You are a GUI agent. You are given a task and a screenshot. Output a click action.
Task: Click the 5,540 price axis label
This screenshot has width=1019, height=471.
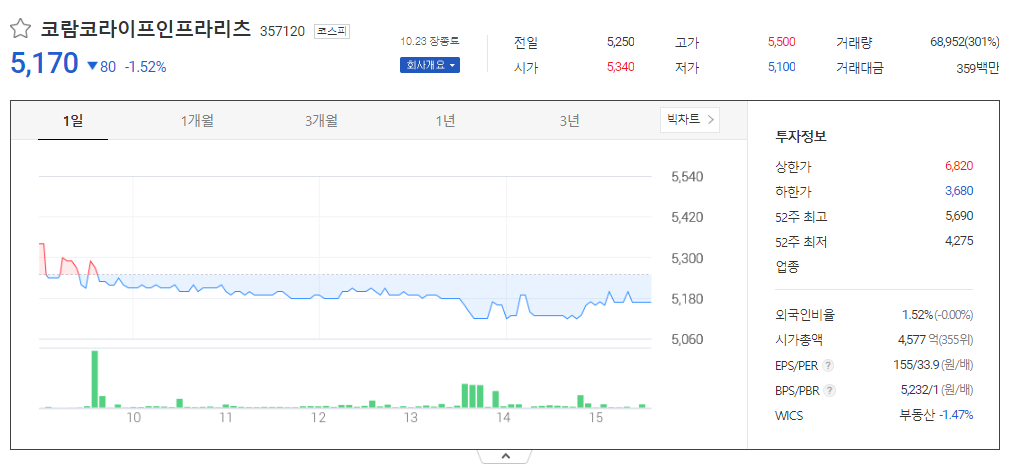[x=688, y=177]
